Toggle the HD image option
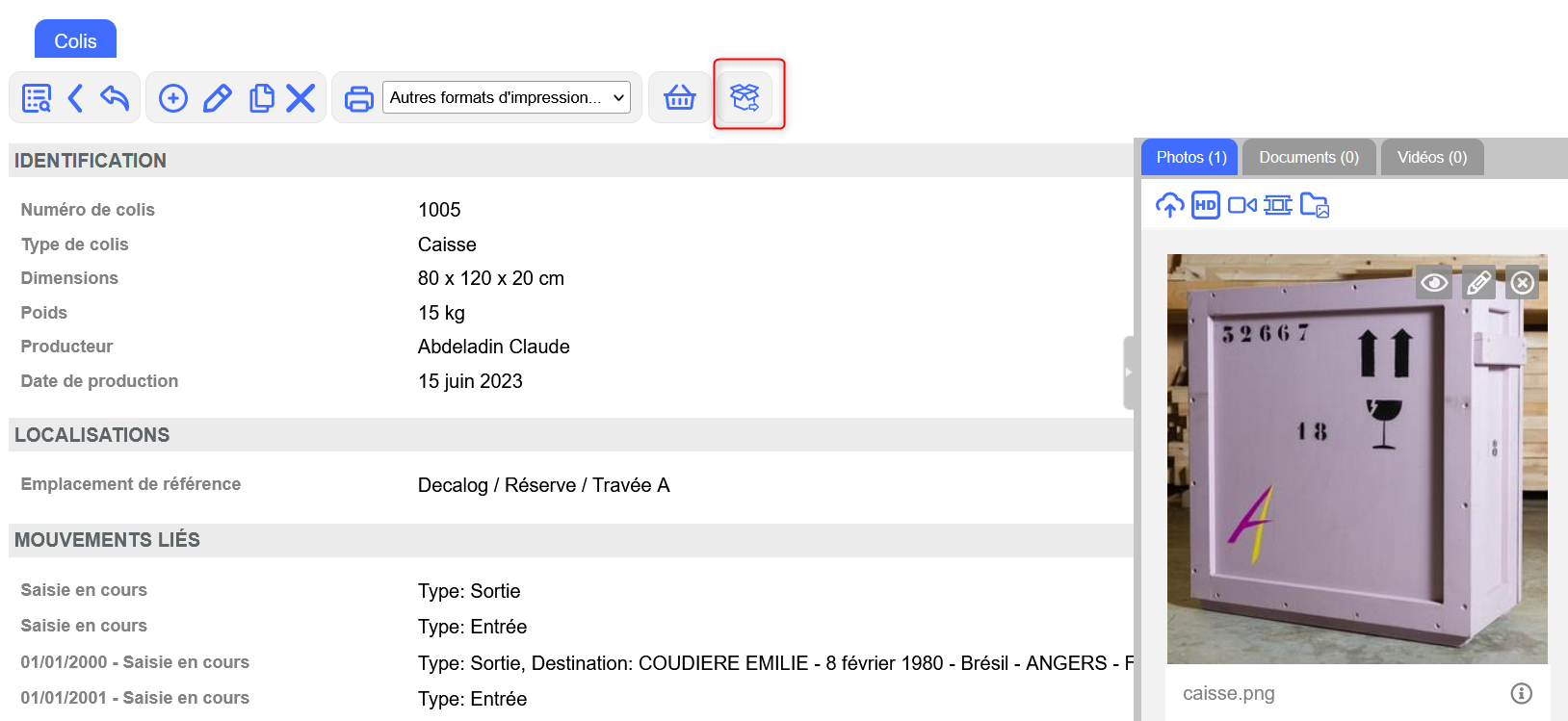The image size is (1568, 721). point(1205,205)
